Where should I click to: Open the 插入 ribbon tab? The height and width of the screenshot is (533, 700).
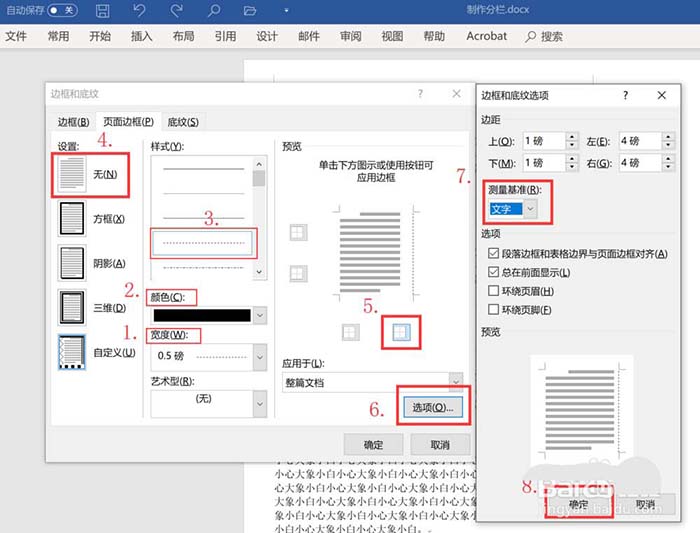point(142,36)
